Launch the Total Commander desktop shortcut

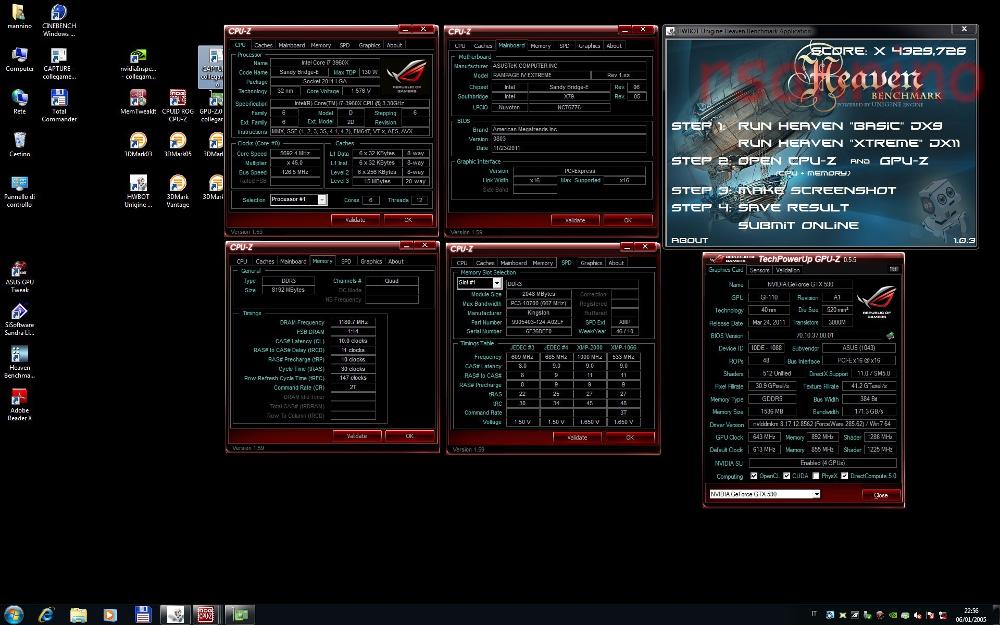click(59, 105)
